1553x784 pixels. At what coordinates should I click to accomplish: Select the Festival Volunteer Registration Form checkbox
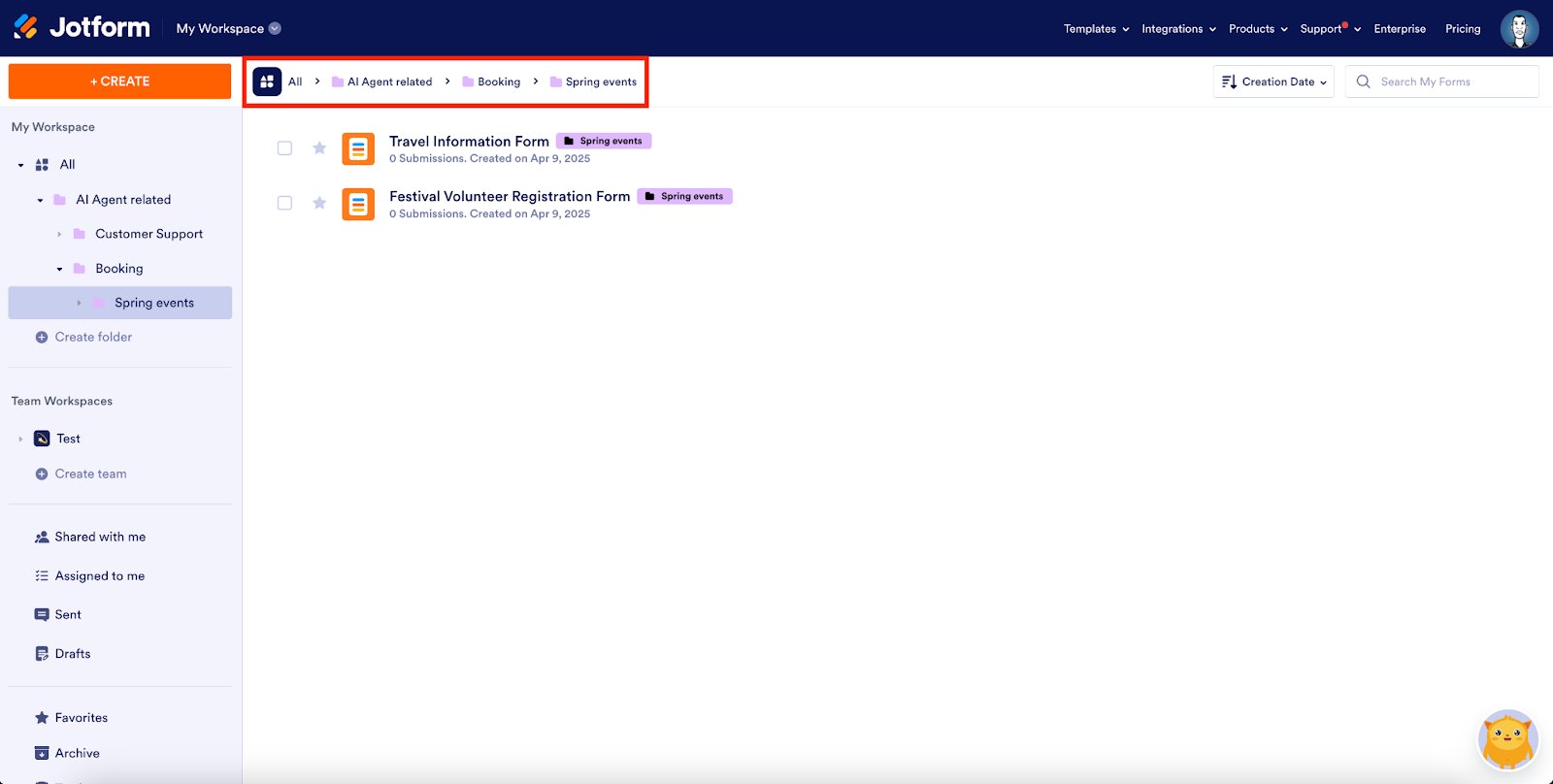(284, 203)
